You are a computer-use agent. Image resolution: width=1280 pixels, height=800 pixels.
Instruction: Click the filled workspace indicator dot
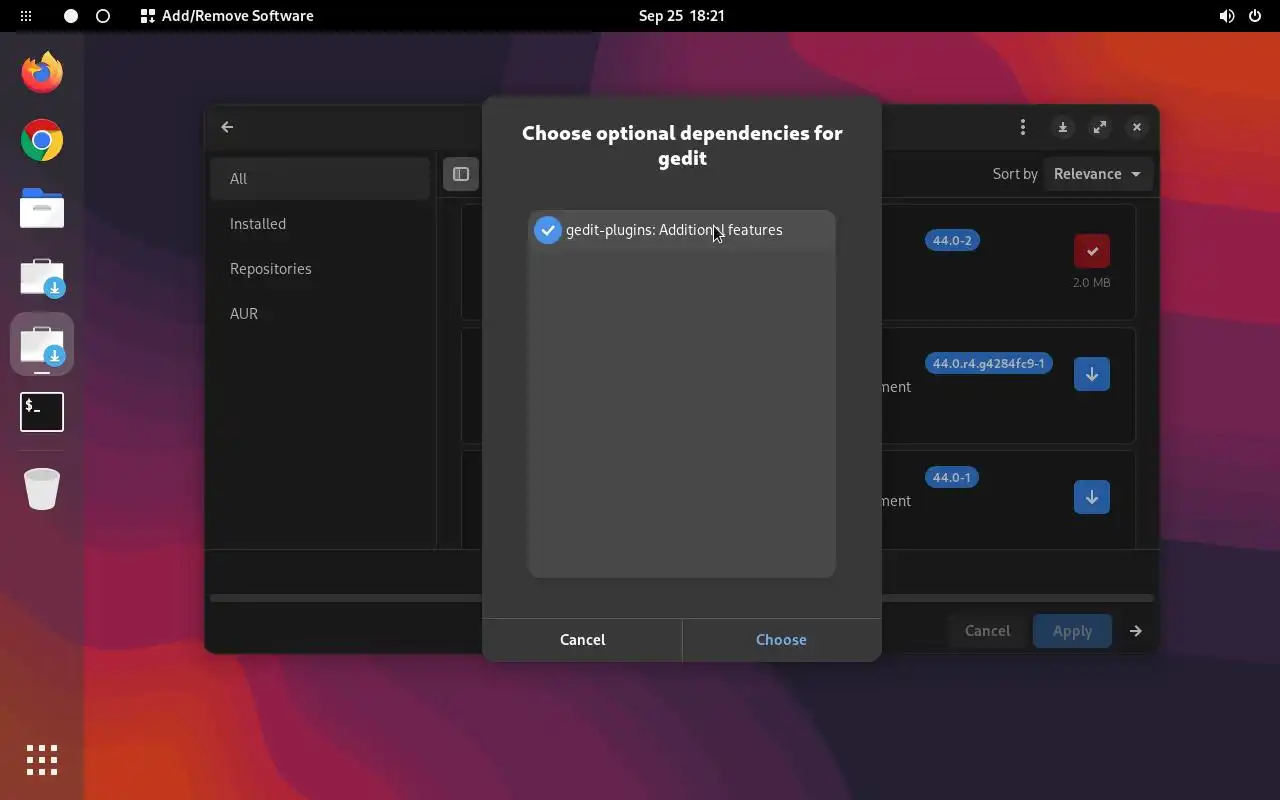71,16
